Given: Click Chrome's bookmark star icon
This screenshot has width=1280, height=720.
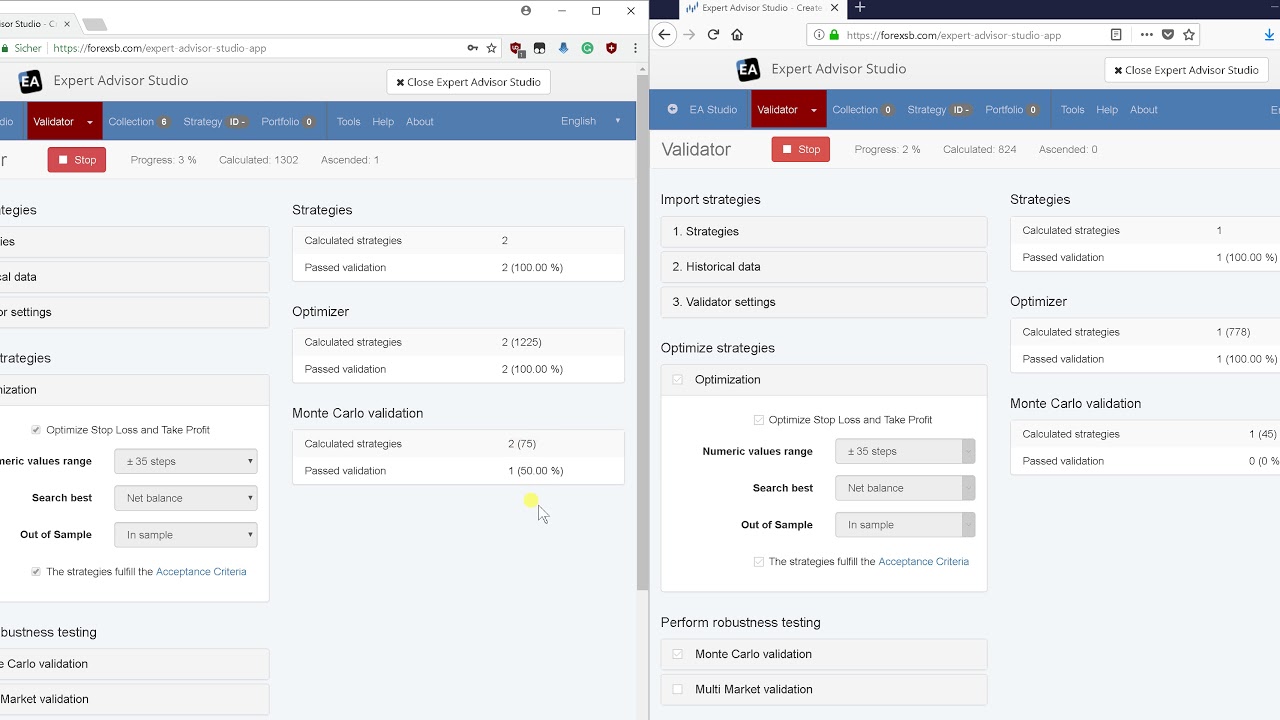Looking at the screenshot, I should coord(491,48).
